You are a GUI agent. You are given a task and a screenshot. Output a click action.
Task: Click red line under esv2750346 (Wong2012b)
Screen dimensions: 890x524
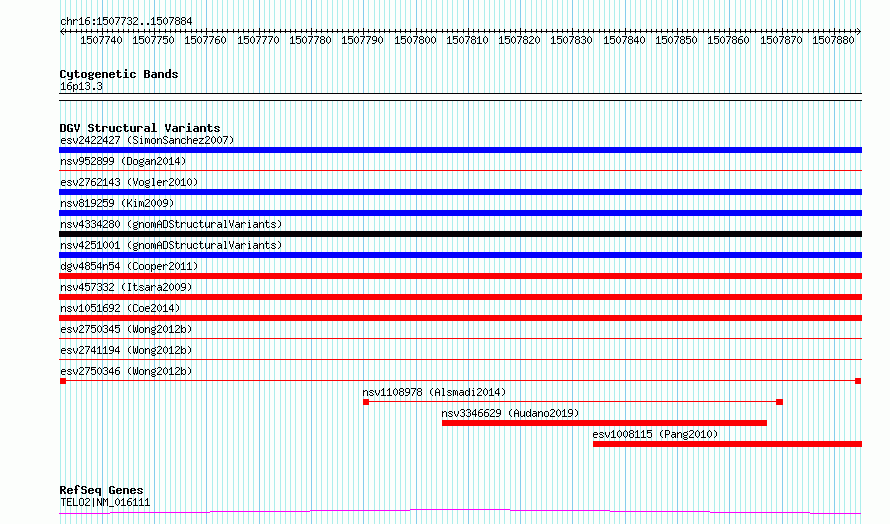[x=460, y=381]
